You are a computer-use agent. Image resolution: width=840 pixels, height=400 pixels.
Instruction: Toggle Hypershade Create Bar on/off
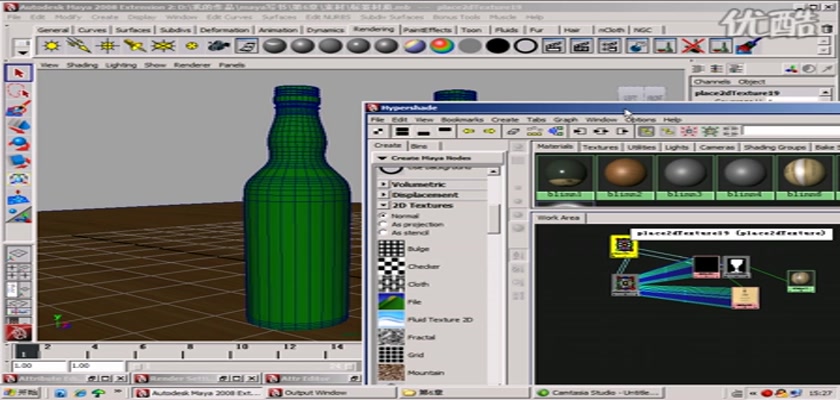[379, 131]
